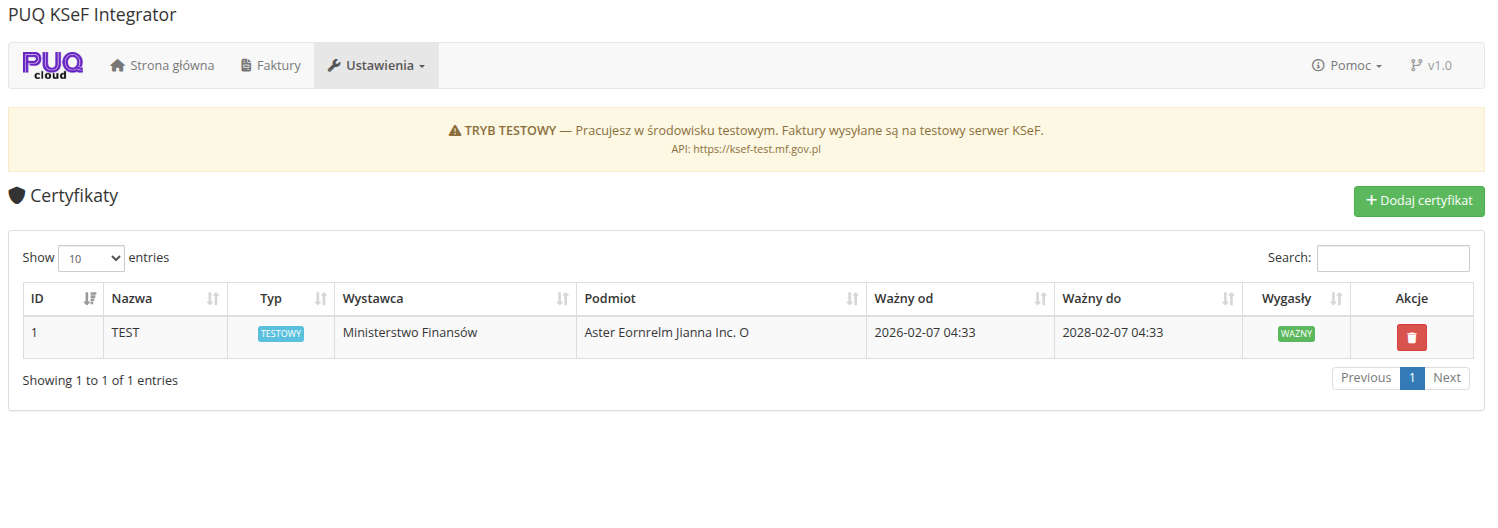
Task: Go to Next page
Action: click(1447, 378)
